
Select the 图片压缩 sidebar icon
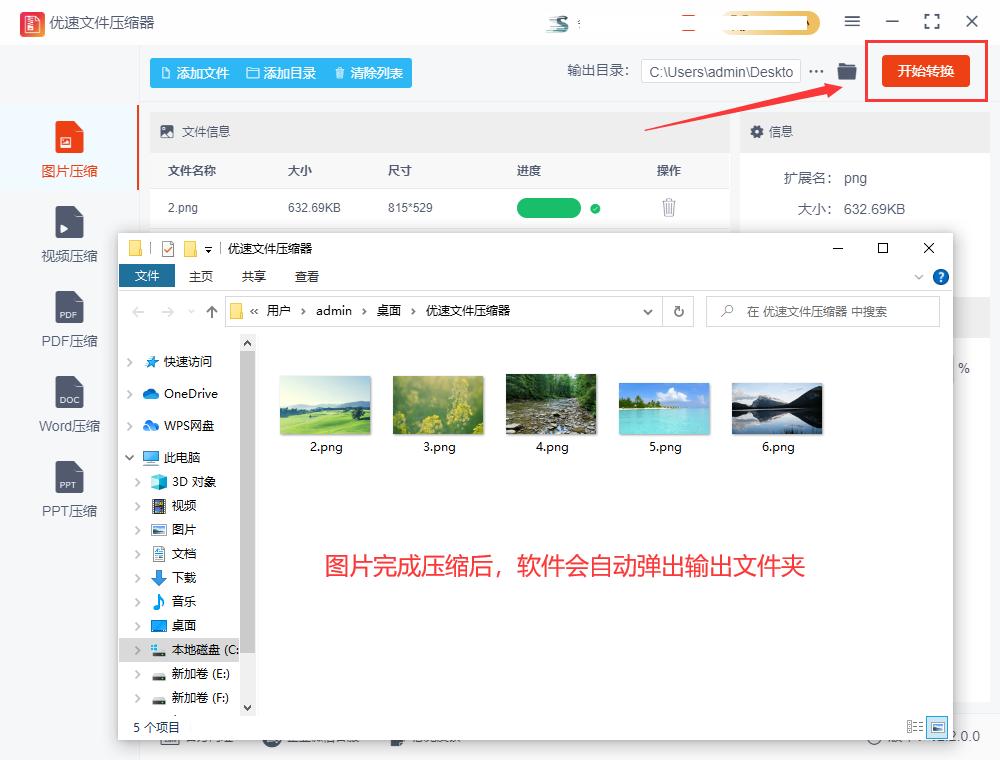coord(67,148)
